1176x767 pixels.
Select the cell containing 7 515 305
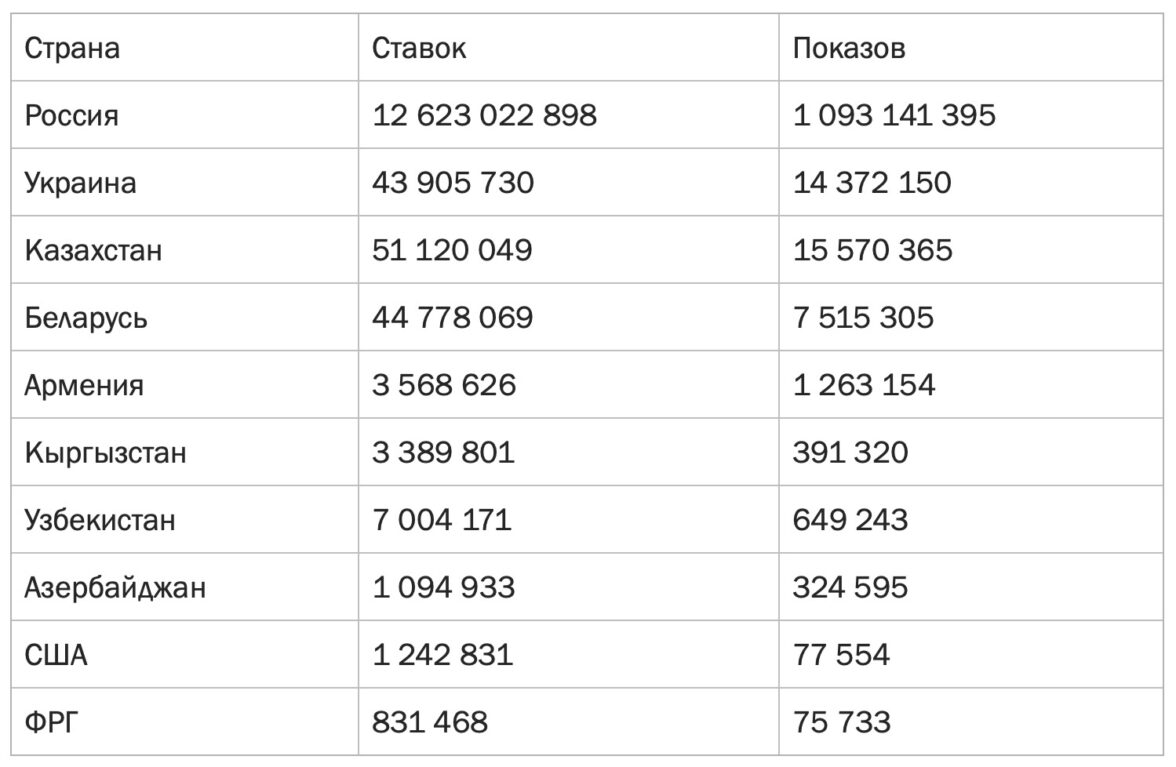coord(863,318)
